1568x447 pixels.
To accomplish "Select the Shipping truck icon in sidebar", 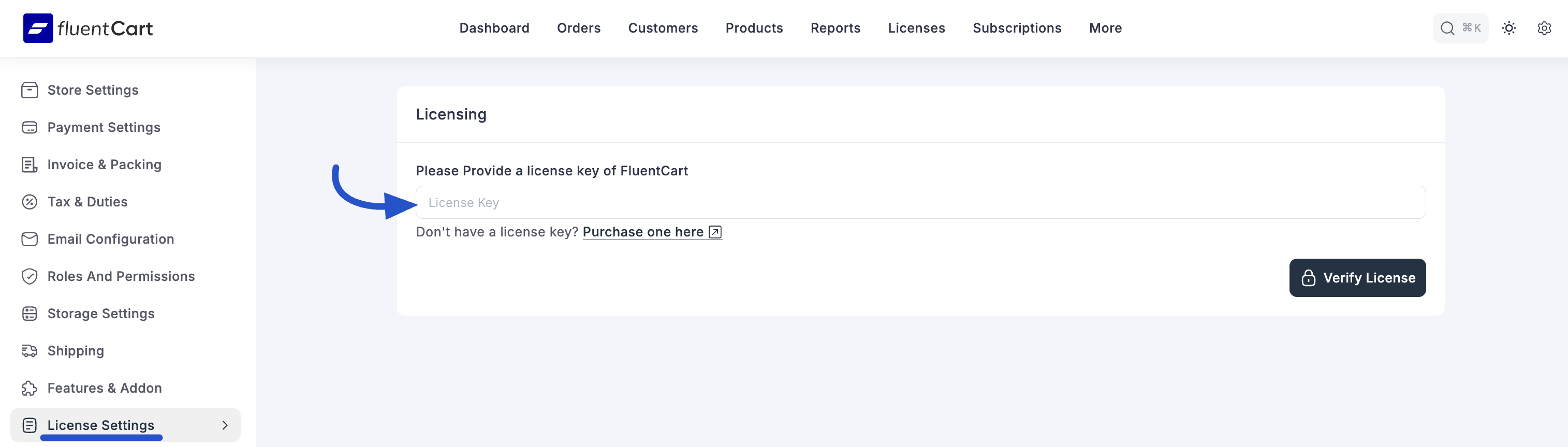I will click(30, 350).
